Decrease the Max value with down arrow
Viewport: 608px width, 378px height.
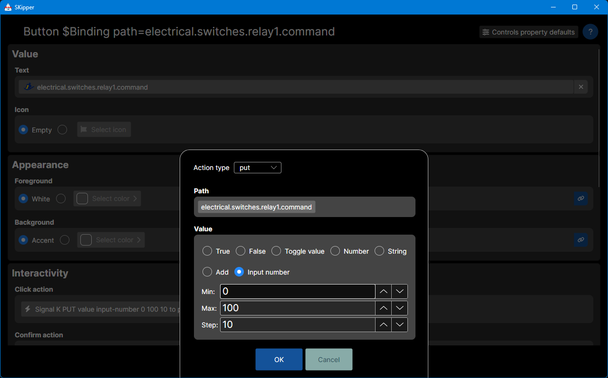(x=399, y=308)
